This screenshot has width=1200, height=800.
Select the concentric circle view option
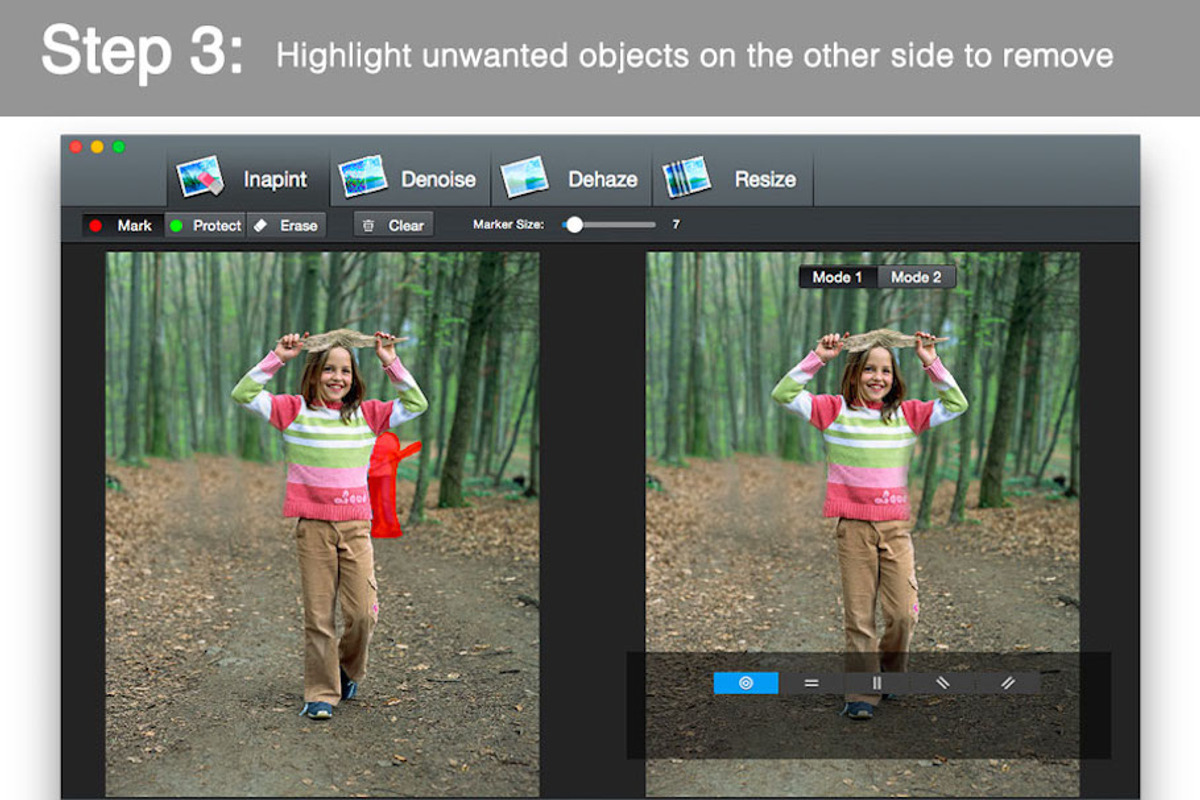click(746, 683)
